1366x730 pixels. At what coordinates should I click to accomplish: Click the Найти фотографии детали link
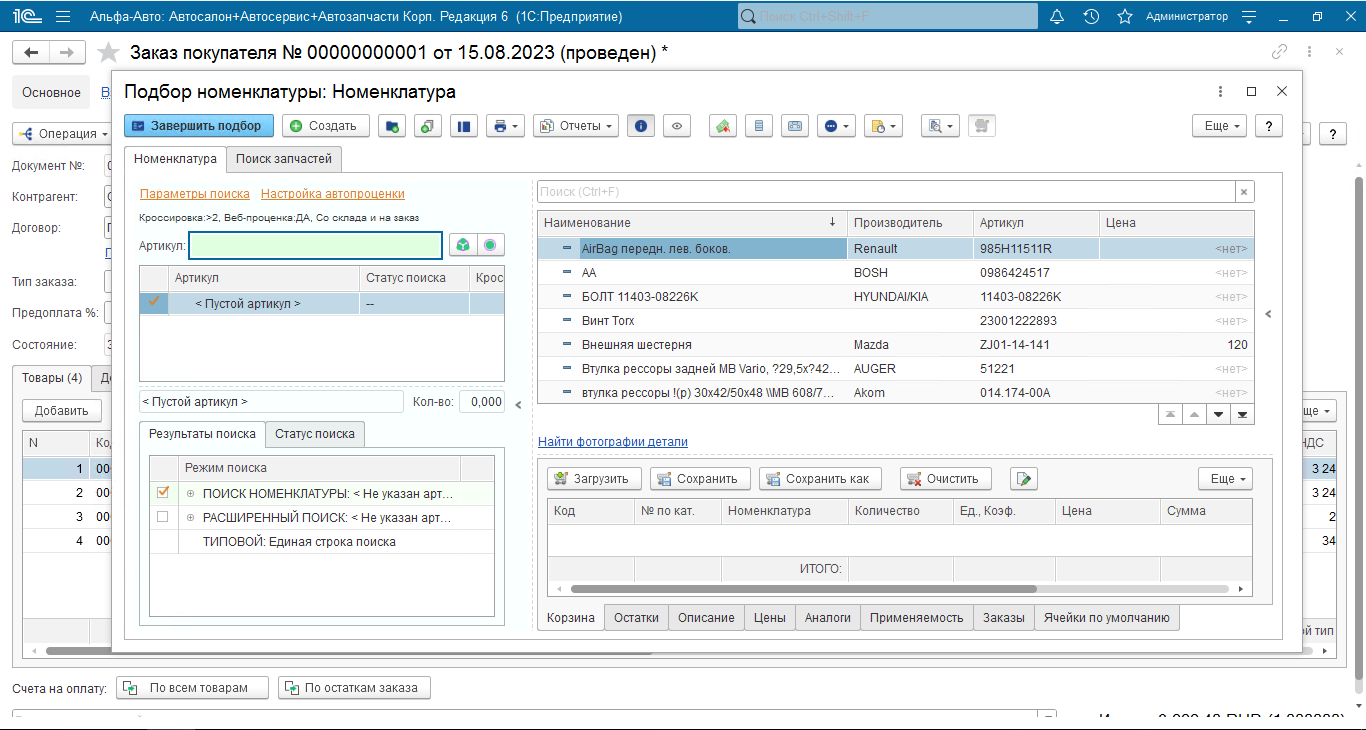click(613, 442)
